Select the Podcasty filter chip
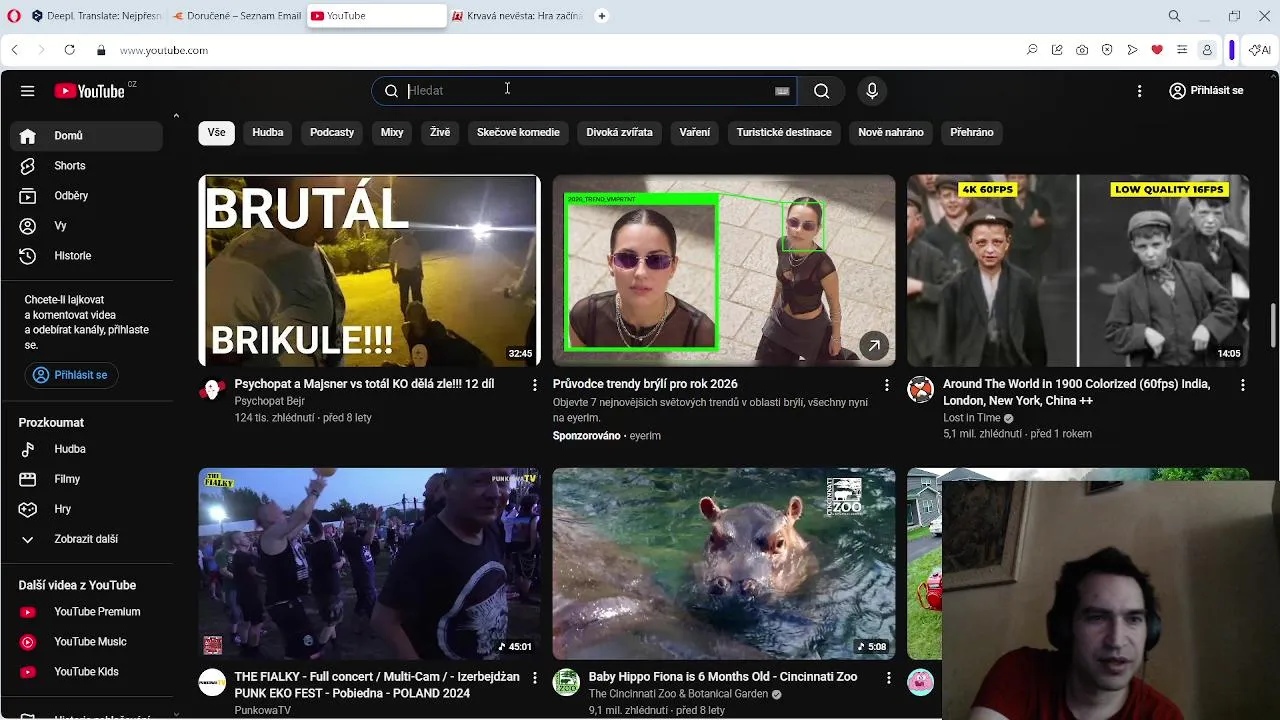 tap(332, 132)
